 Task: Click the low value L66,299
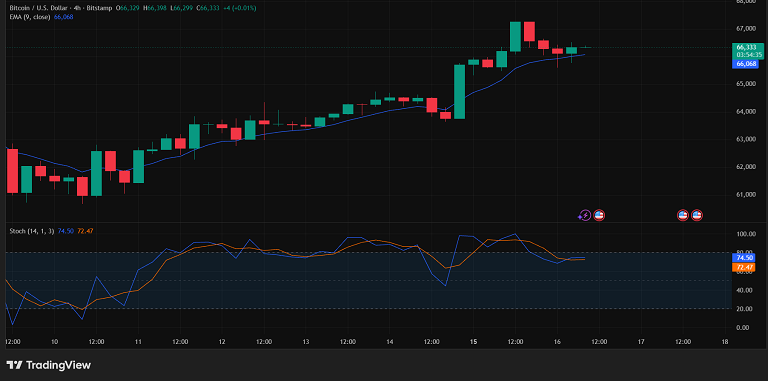[x=181, y=8]
